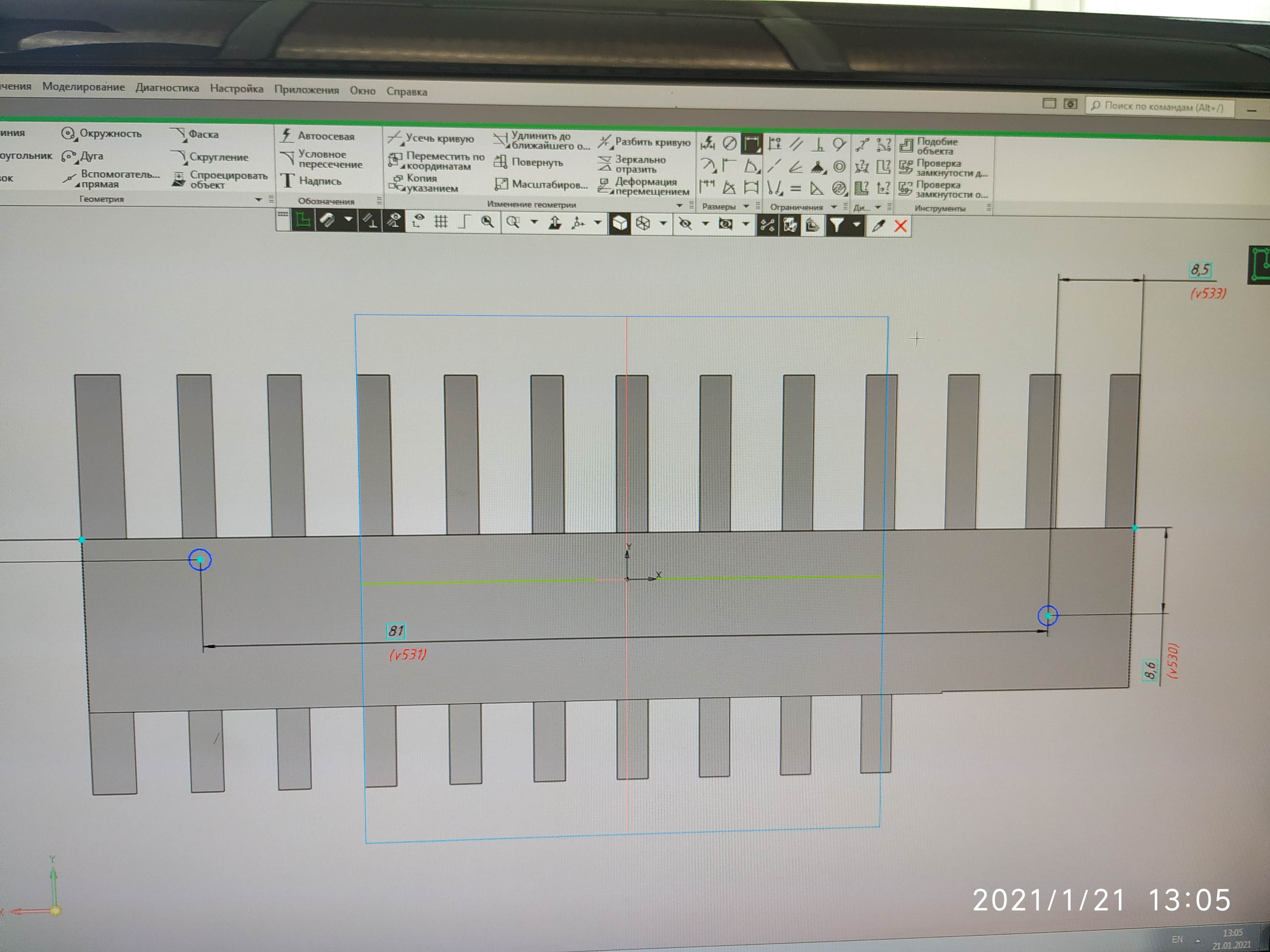Open the filter funnel dropdown arrow
The width and height of the screenshot is (1270, 952).
tap(857, 225)
